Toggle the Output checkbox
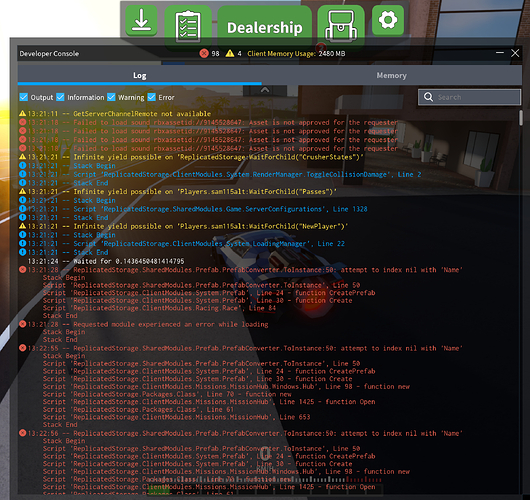The image size is (530, 500). pos(24,97)
